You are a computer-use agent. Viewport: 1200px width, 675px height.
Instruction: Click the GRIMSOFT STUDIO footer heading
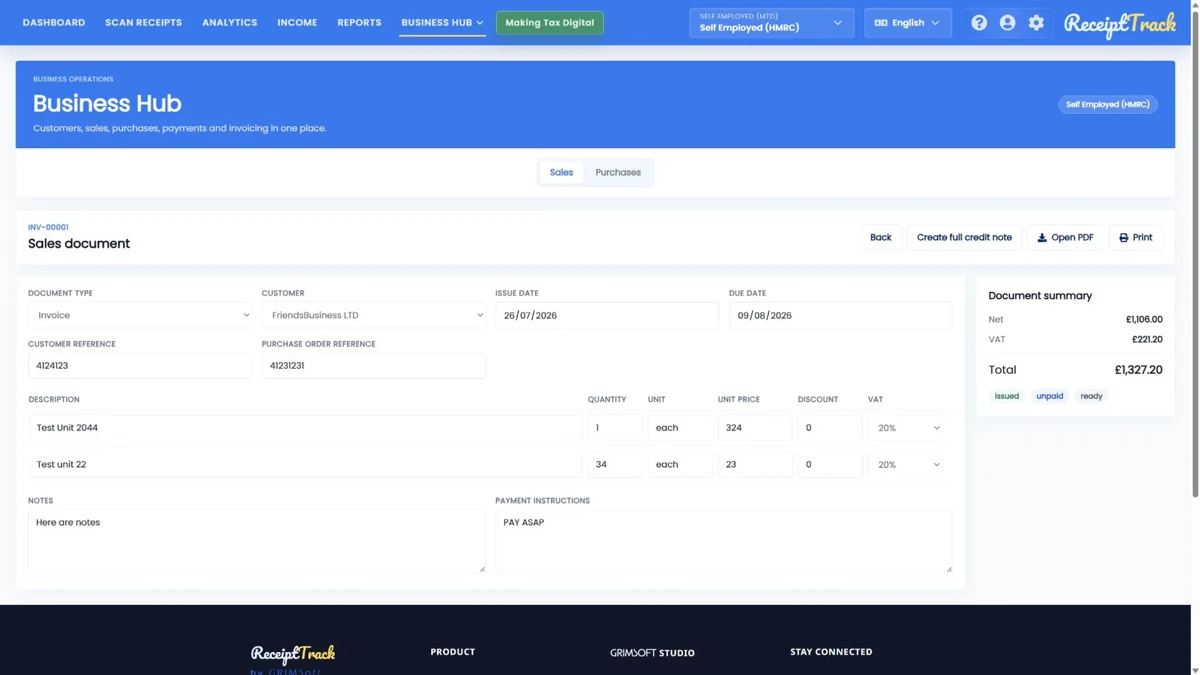click(652, 653)
